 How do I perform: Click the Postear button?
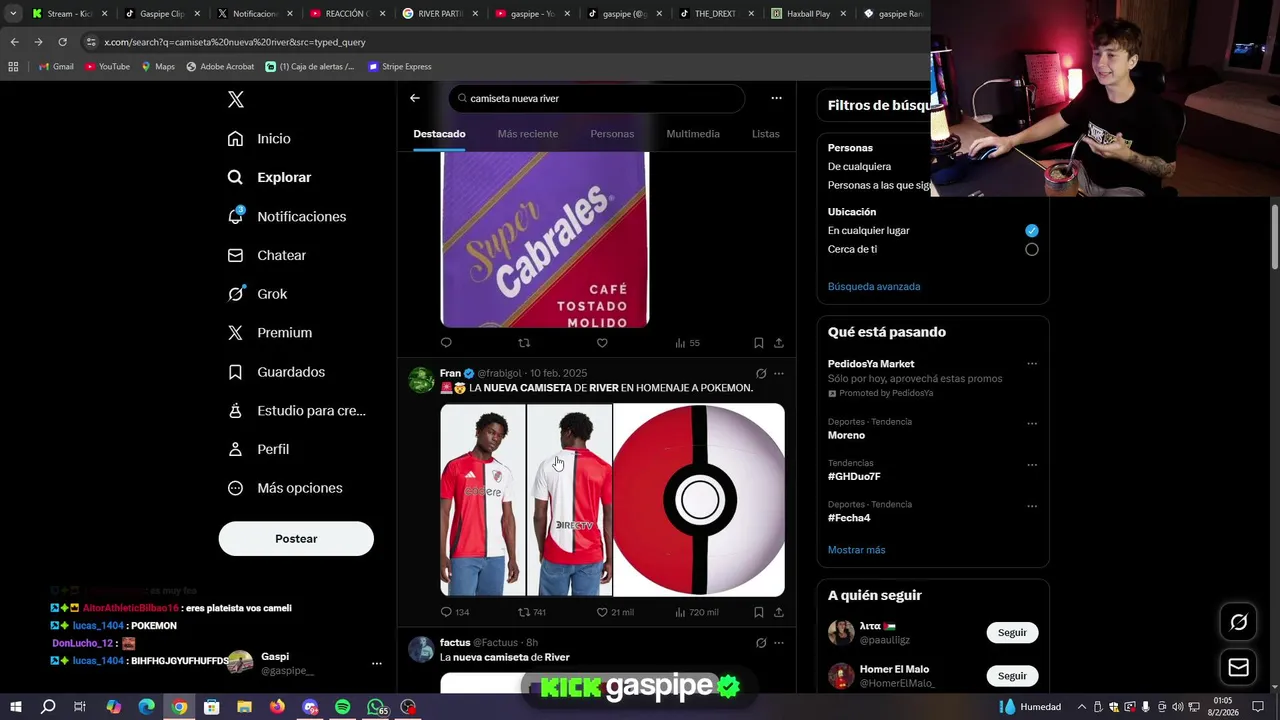[296, 538]
